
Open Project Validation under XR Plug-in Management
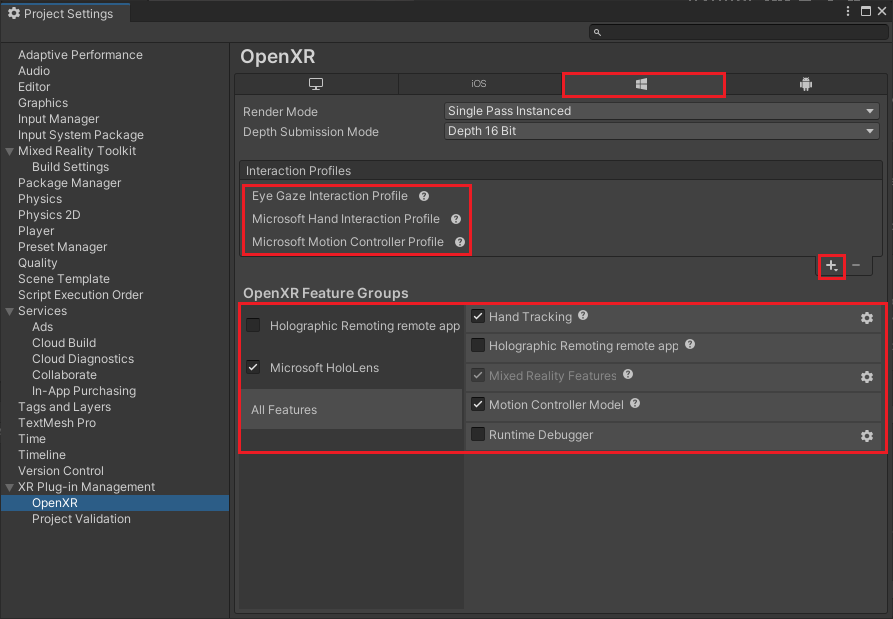tap(81, 519)
